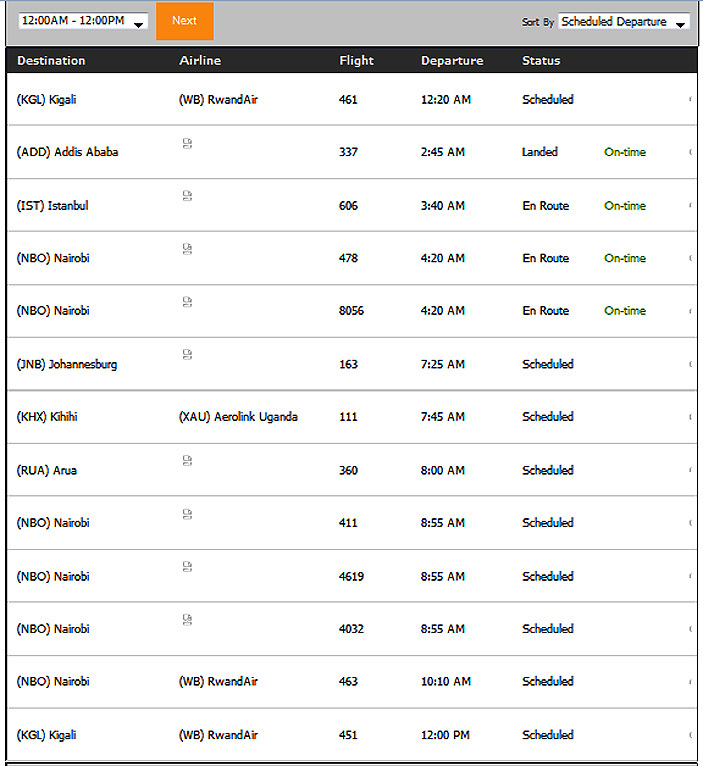The width and height of the screenshot is (703, 766).
Task: Click the airline icon for Nairobi flight 4032
Action: pos(187,619)
